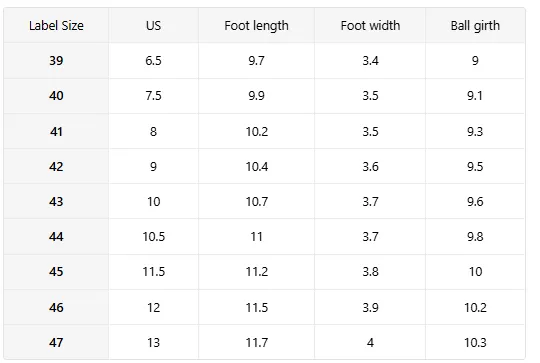
Task: Click ball girth 10.3 cell
Action: [475, 342]
